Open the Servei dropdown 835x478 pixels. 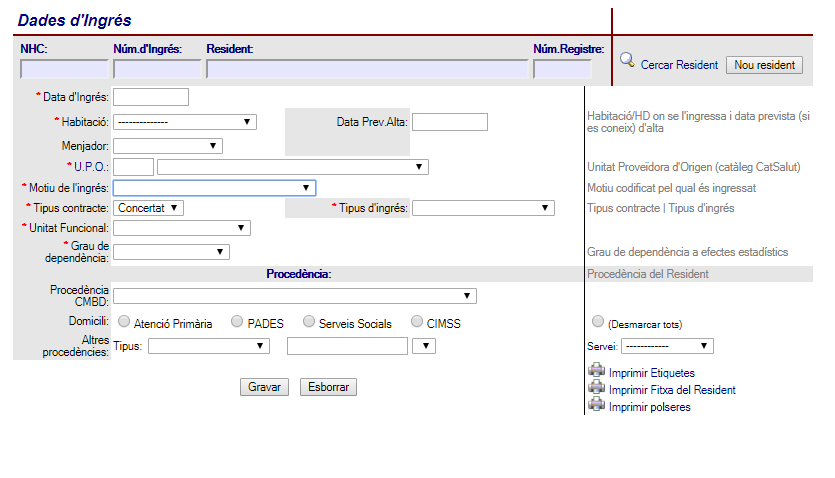[x=667, y=346]
